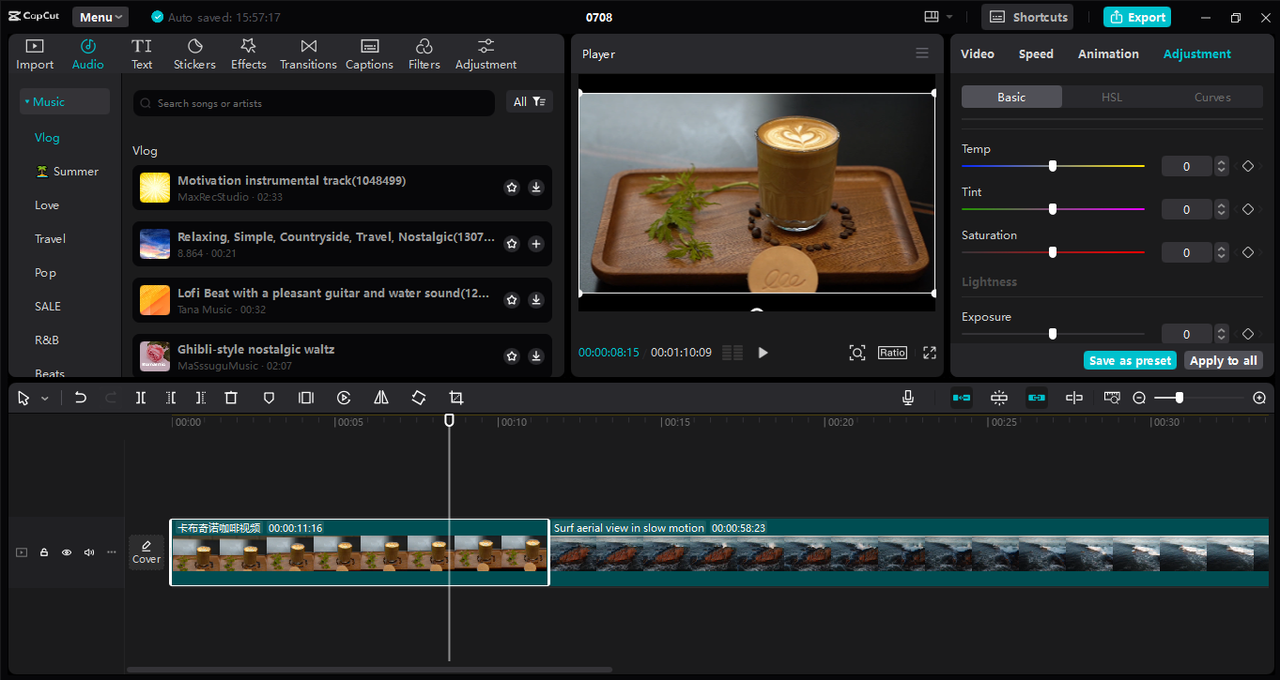Expand the selection tool dropdown arrow
This screenshot has height=680, width=1280.
click(44, 399)
